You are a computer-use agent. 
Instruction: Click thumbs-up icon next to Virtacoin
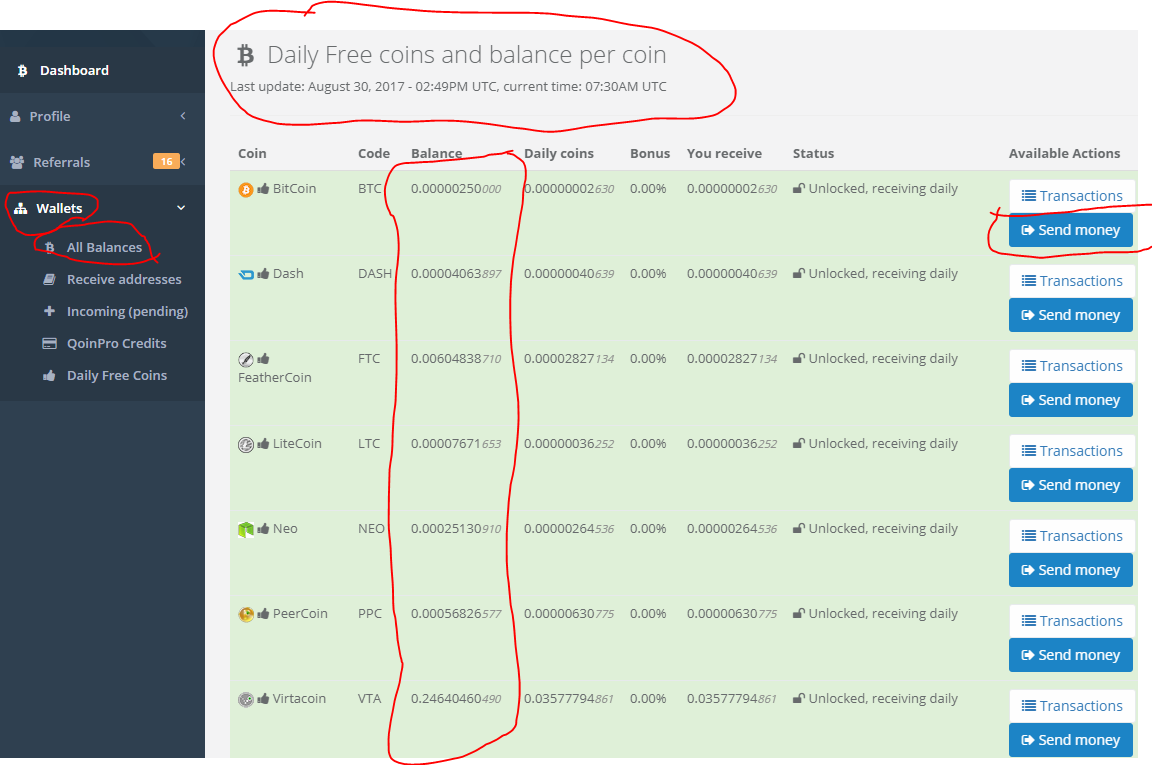click(263, 699)
